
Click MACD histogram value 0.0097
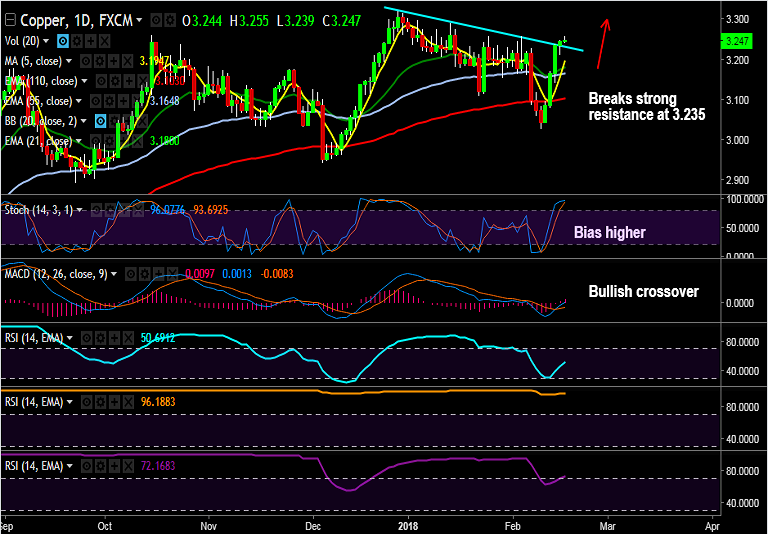pyautogui.click(x=200, y=274)
